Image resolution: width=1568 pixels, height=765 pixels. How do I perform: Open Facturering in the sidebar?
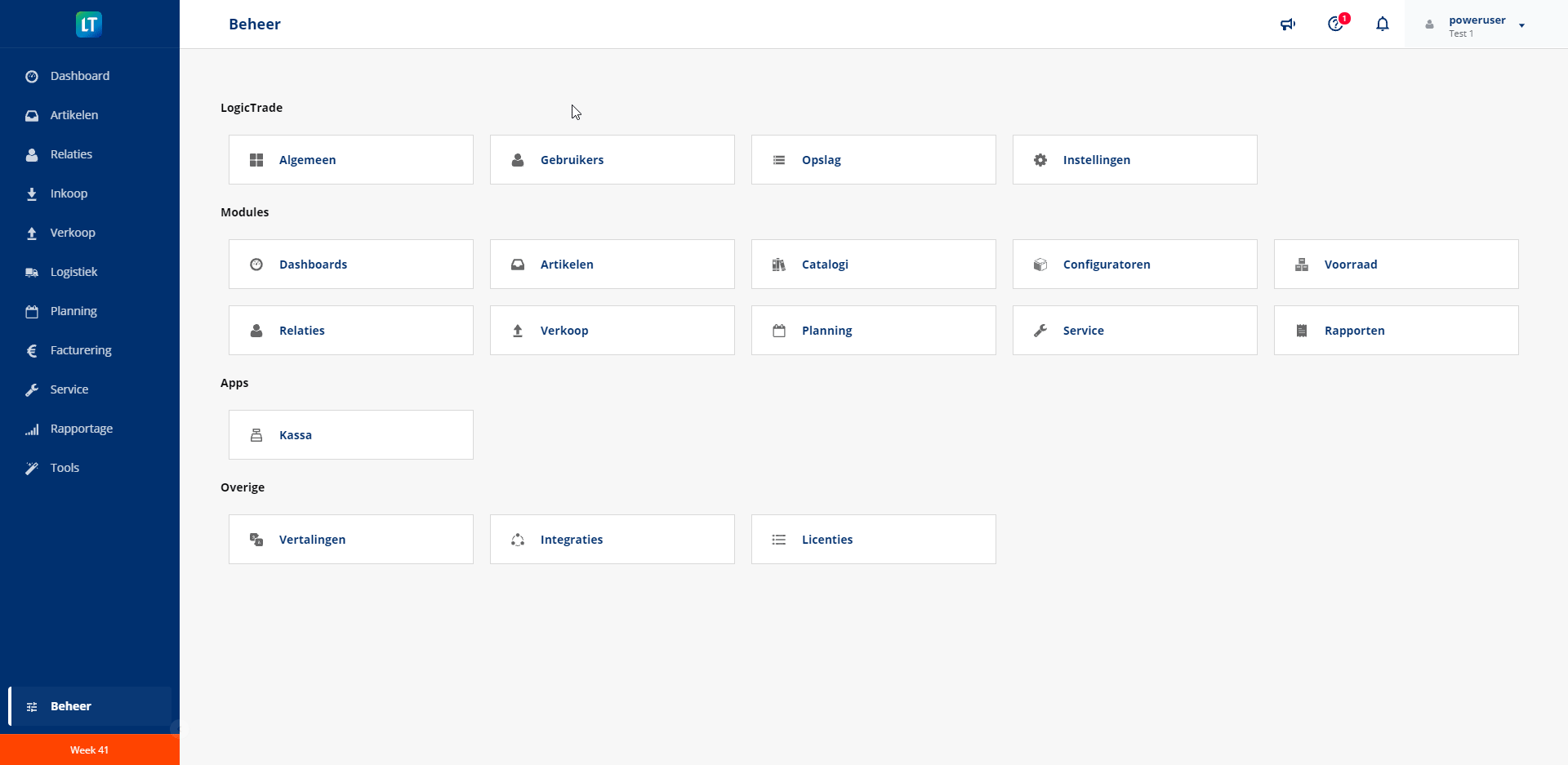[x=80, y=350]
